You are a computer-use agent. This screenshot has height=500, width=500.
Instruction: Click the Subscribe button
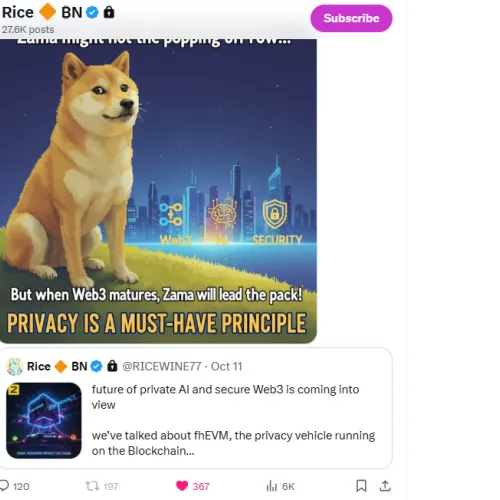(x=351, y=18)
